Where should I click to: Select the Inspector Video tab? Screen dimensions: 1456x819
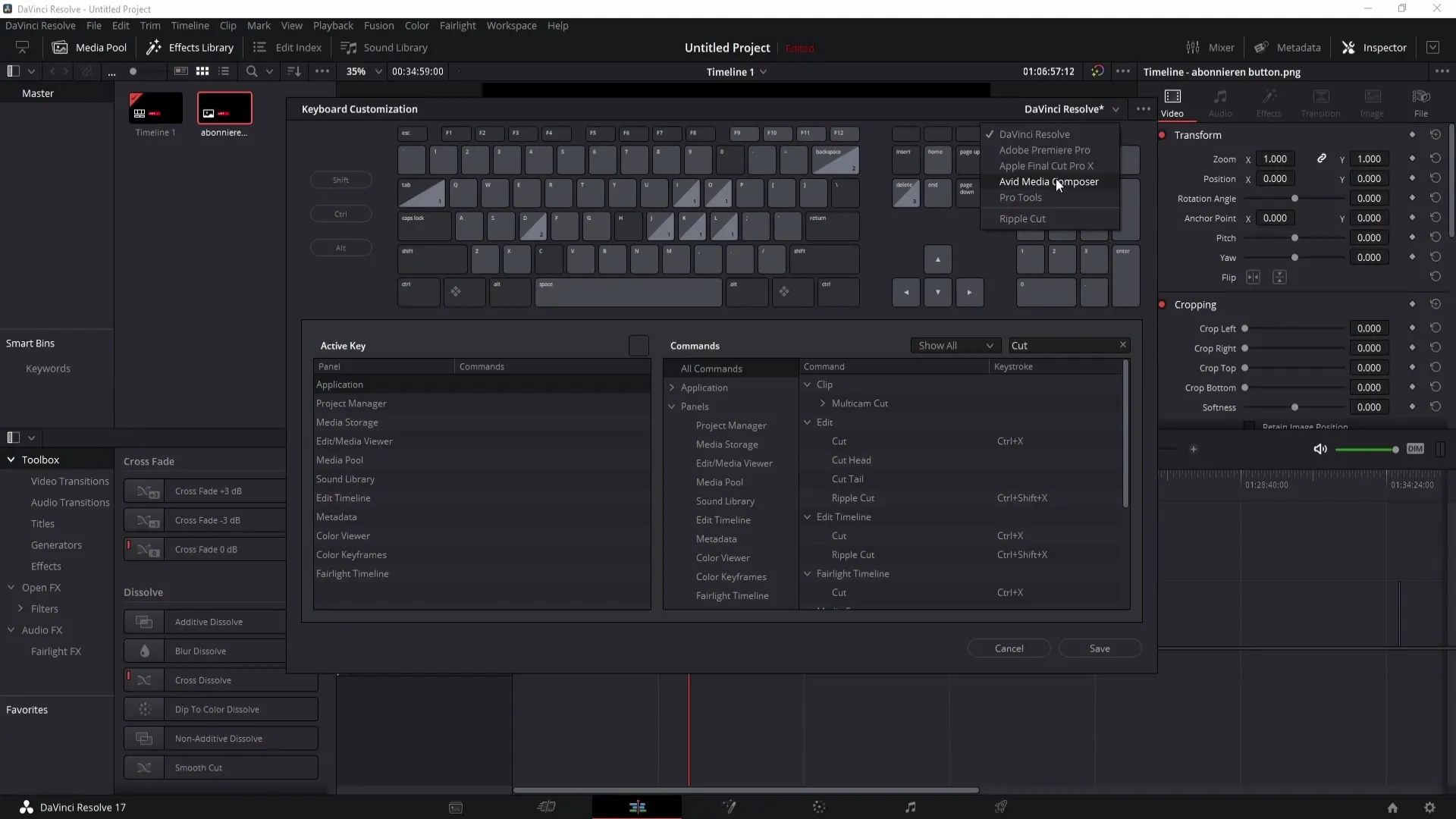(1172, 103)
